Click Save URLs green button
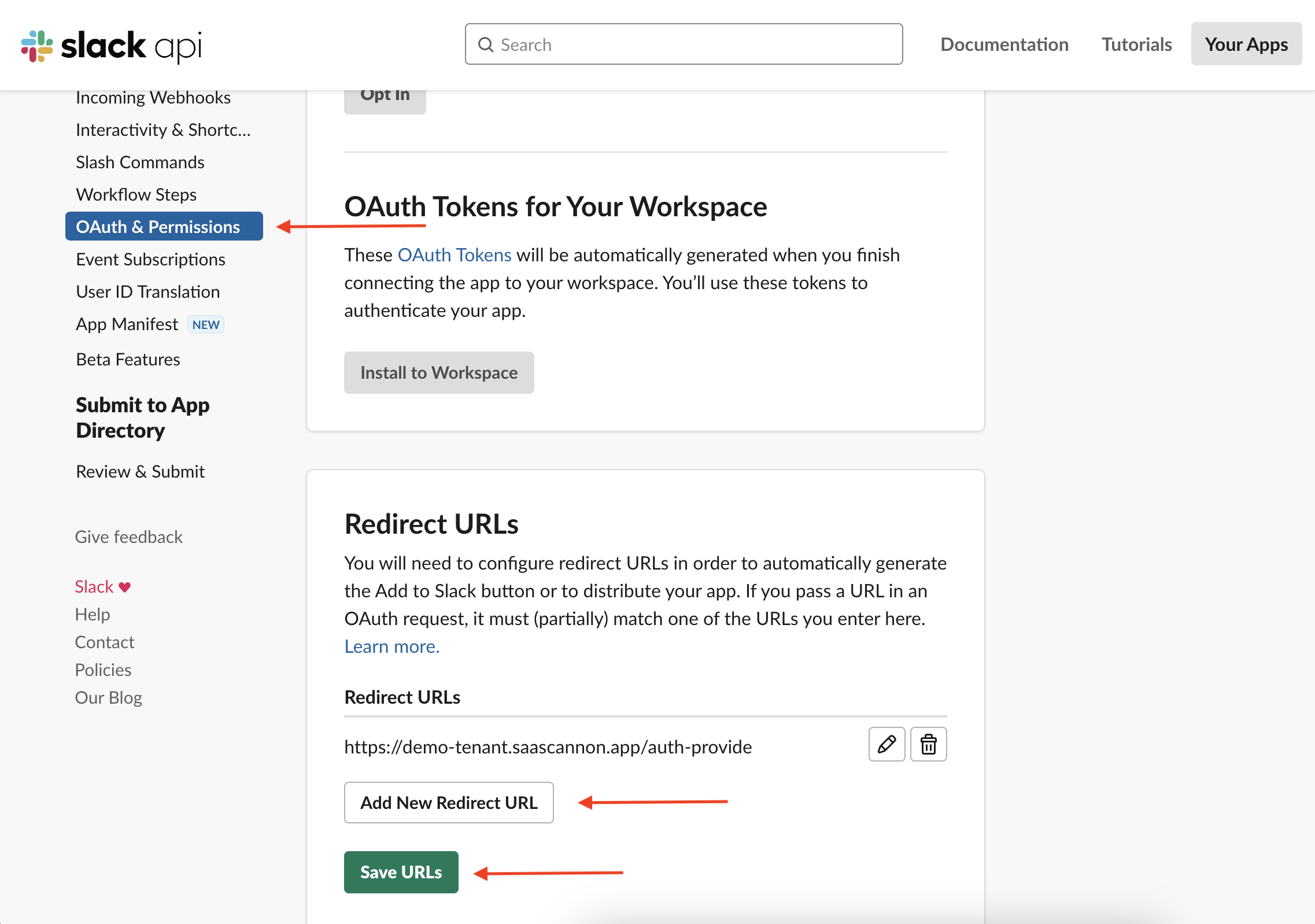Image resolution: width=1315 pixels, height=924 pixels. [400, 873]
